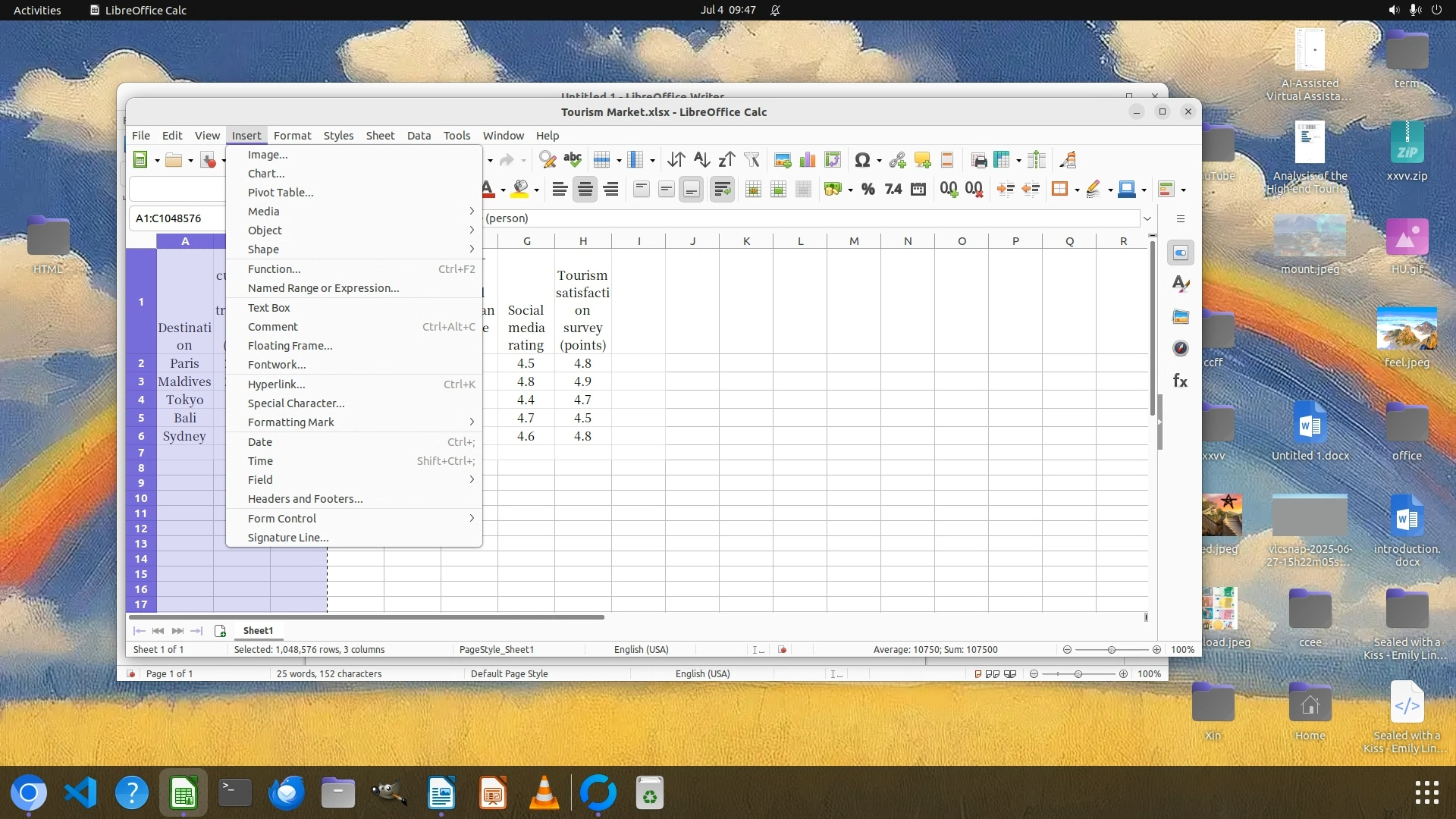Open the Navigator sidebar icon
Screen dimensions: 1456x819
[x=1180, y=349]
